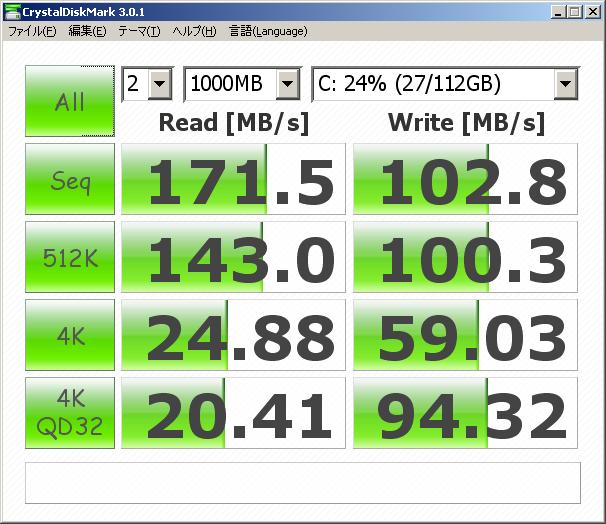This screenshot has width=606, height=524.
Task: Click the 4K QD32 write result 94.32
Action: coord(465,413)
